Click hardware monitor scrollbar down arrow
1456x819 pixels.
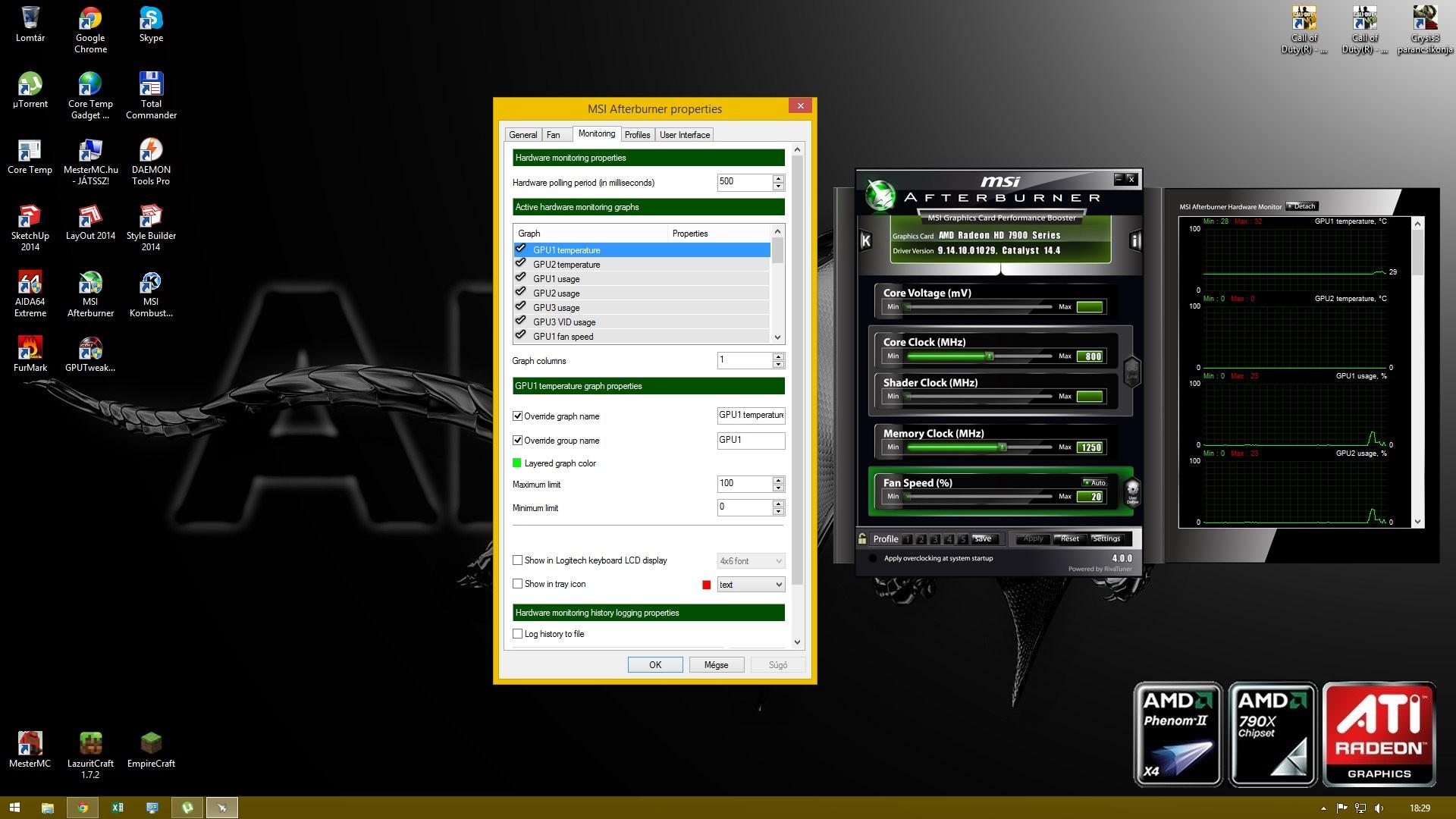1418,522
